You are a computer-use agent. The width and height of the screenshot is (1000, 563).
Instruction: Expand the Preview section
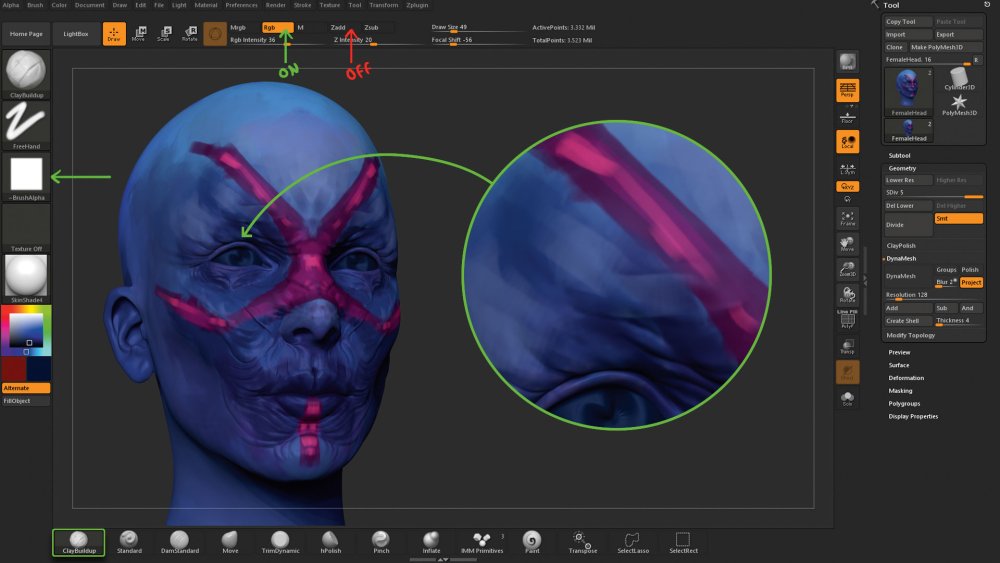pos(899,352)
